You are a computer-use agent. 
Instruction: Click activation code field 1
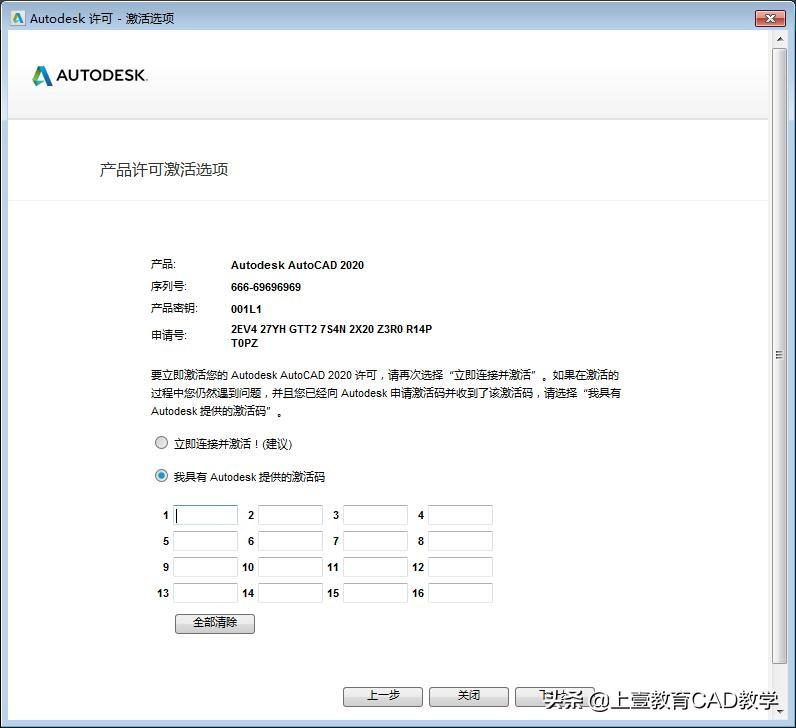[x=205, y=515]
